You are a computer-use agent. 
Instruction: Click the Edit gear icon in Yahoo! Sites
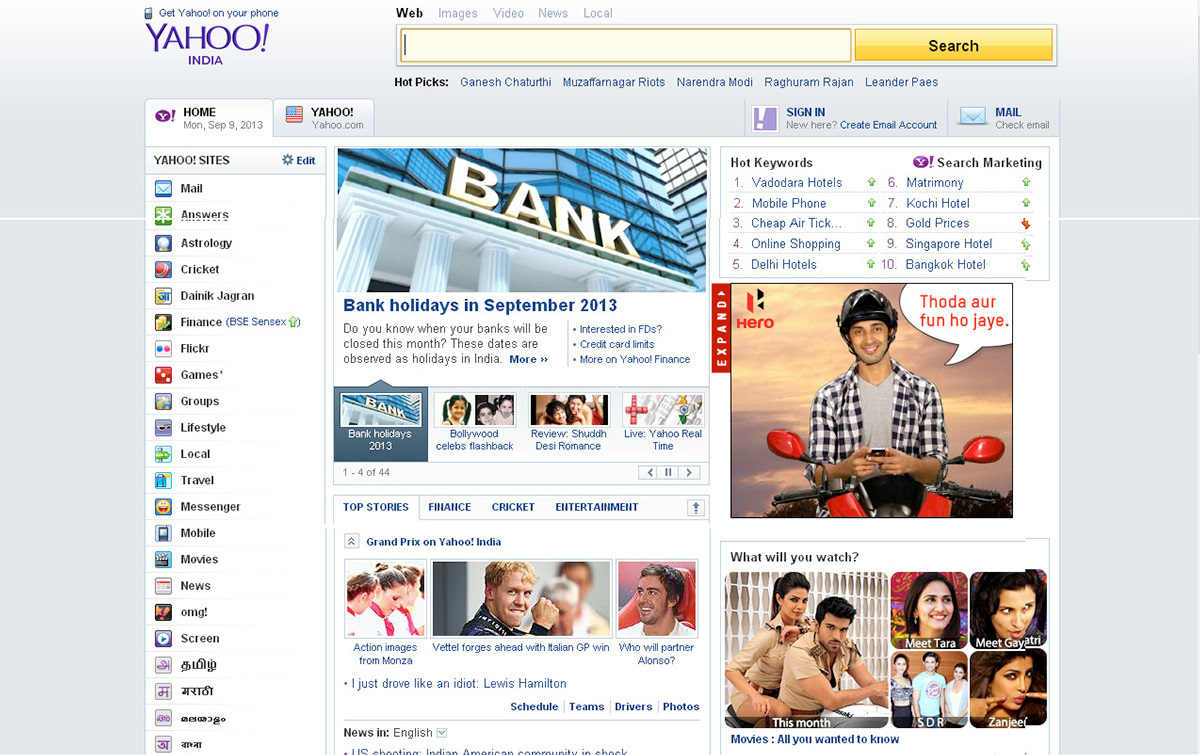[288, 160]
